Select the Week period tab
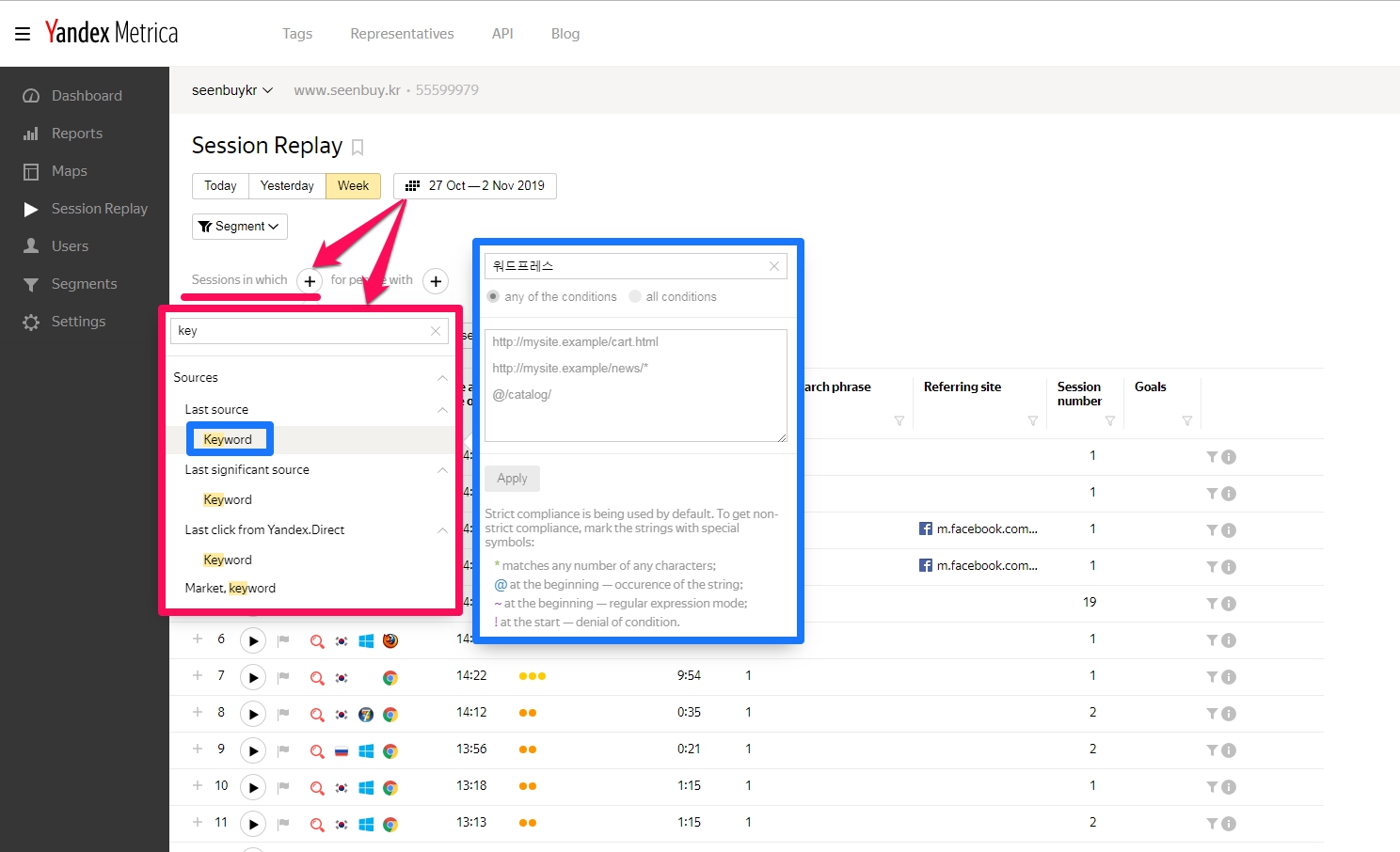 click(x=353, y=186)
